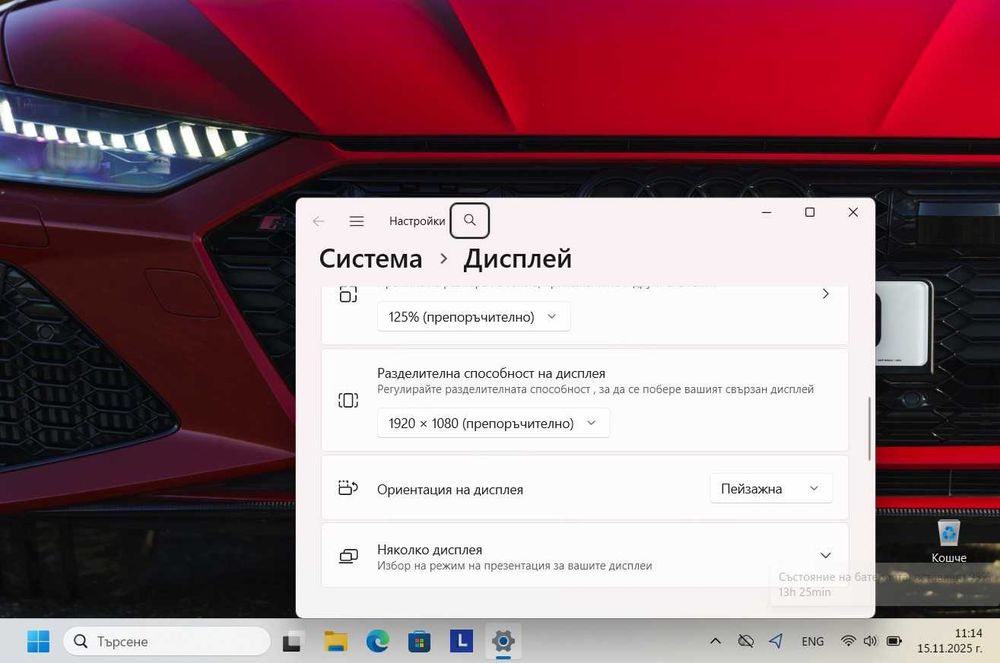Minimize the Settings window
Viewport: 1000px width, 663px height.
[x=767, y=212]
